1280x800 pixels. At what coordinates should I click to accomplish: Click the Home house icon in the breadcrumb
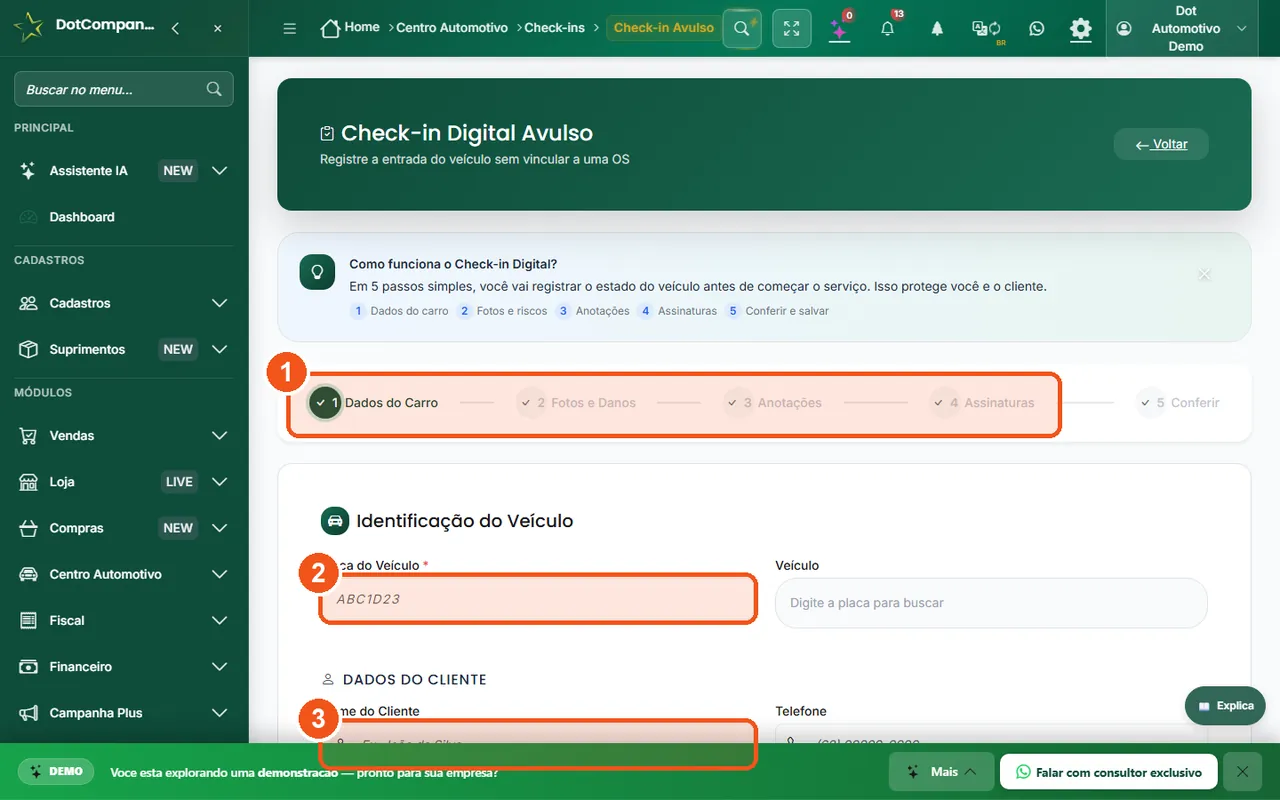(330, 28)
